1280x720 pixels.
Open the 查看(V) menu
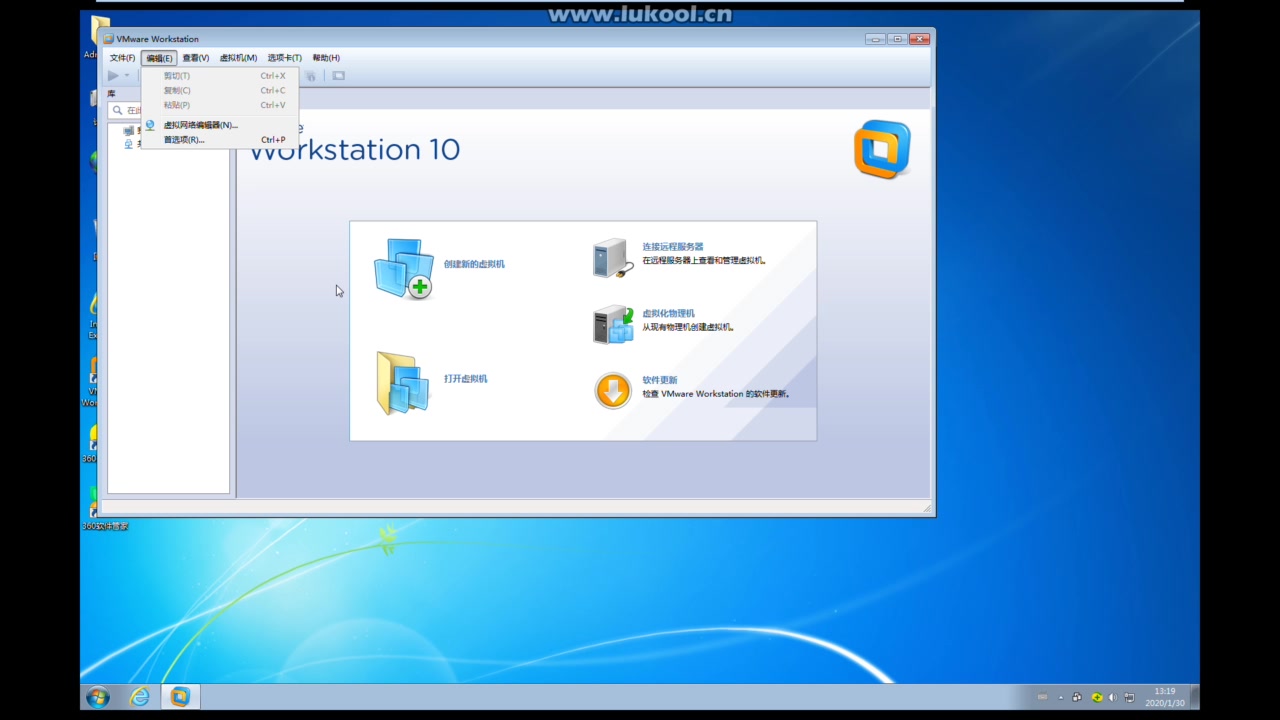click(x=193, y=57)
